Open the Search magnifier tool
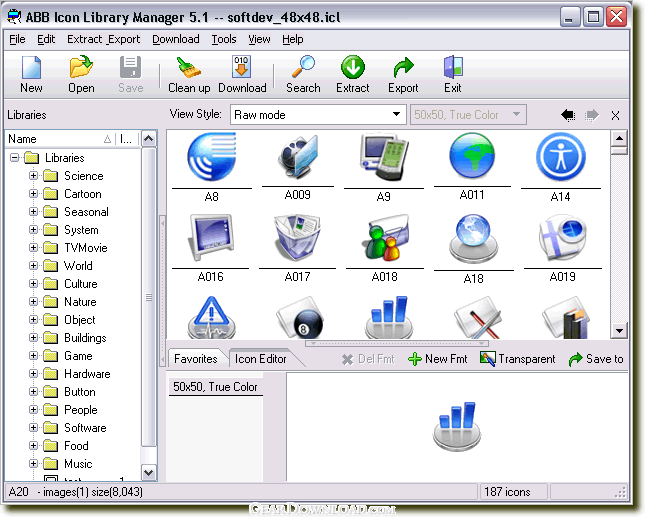 [x=303, y=68]
